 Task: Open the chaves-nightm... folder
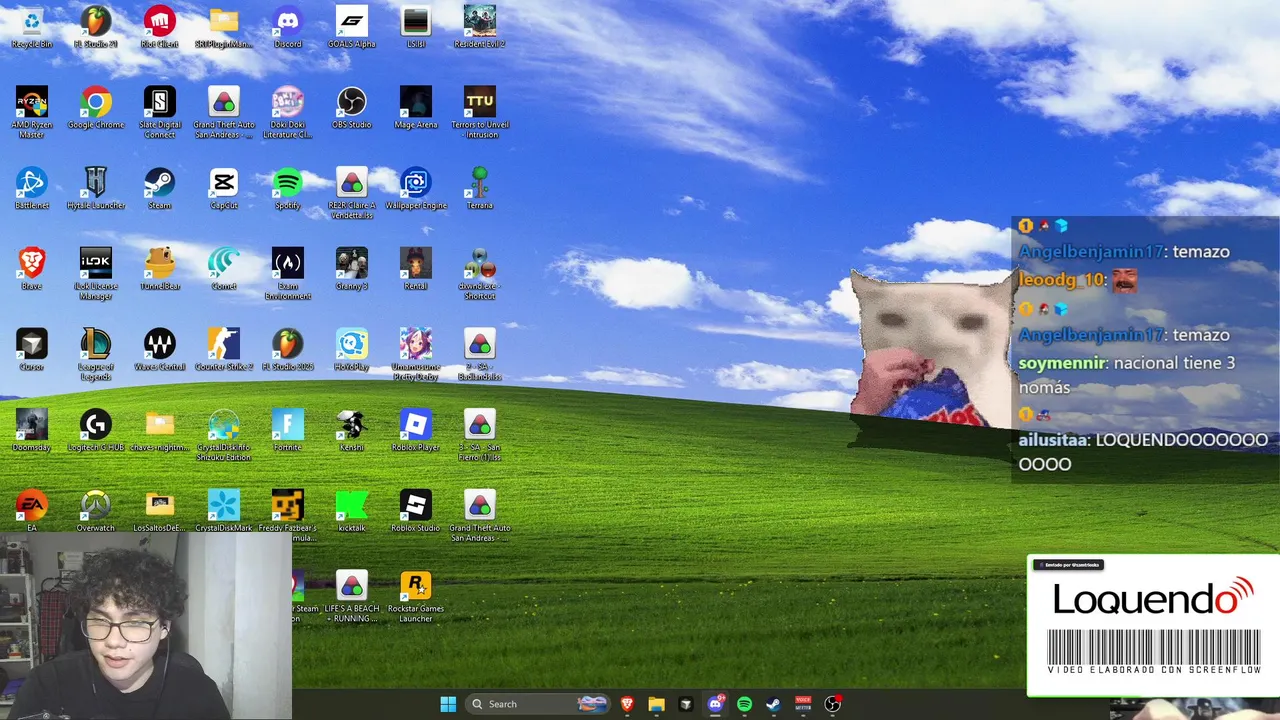point(160,431)
